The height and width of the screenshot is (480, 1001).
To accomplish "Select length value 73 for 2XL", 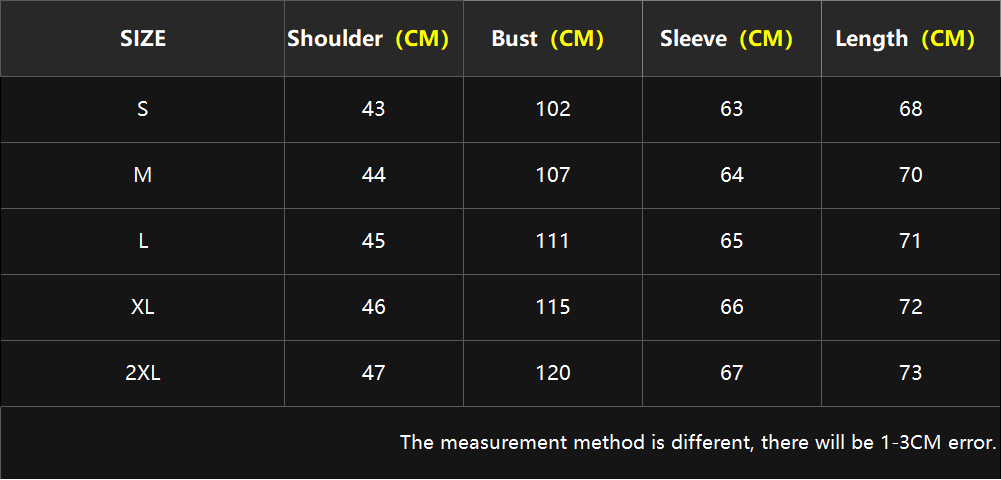I will click(911, 373).
